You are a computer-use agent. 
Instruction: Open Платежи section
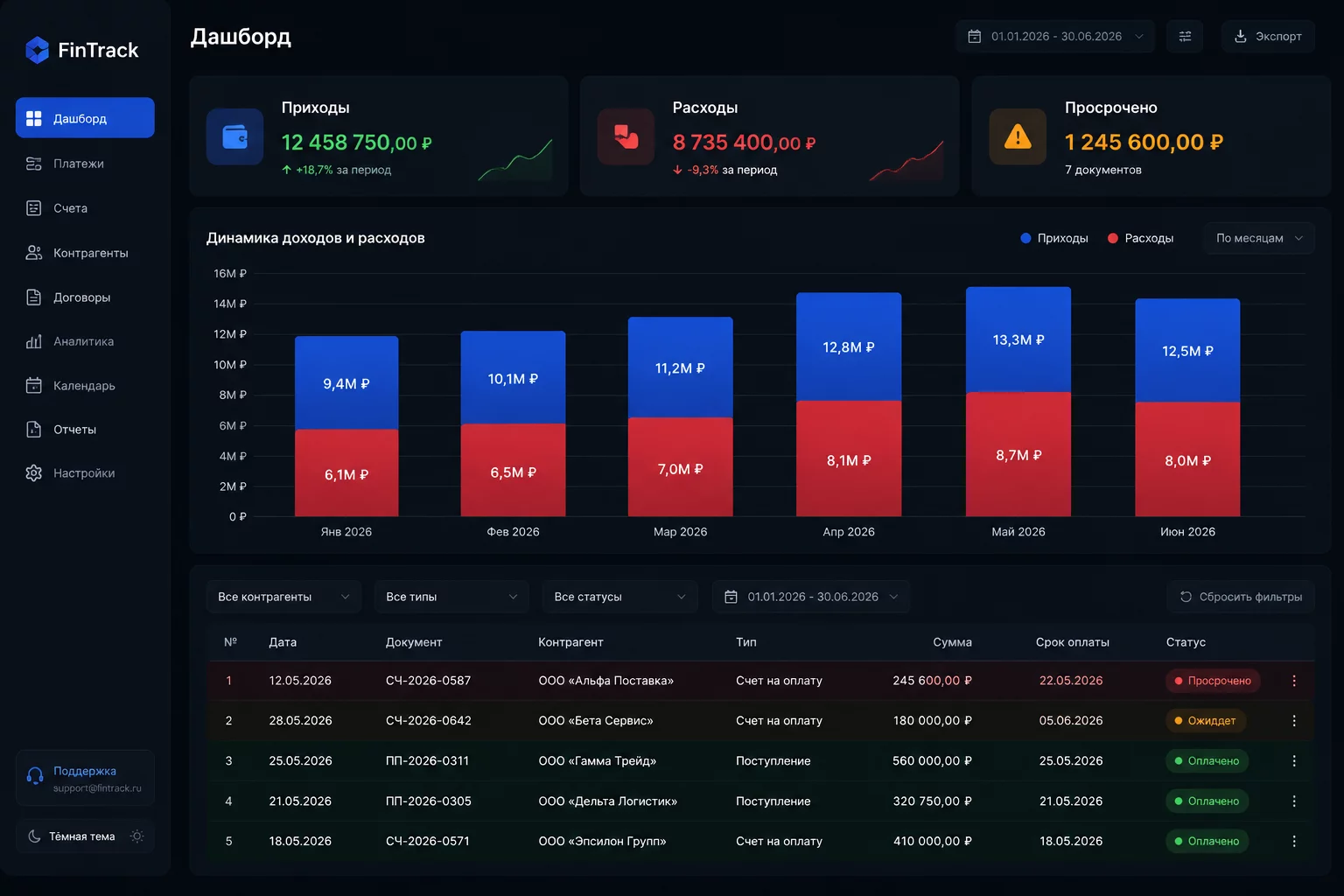[85, 164]
